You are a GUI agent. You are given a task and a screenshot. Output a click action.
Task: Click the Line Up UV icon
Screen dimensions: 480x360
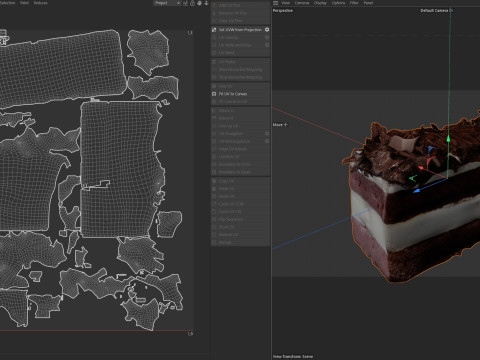[214, 126]
